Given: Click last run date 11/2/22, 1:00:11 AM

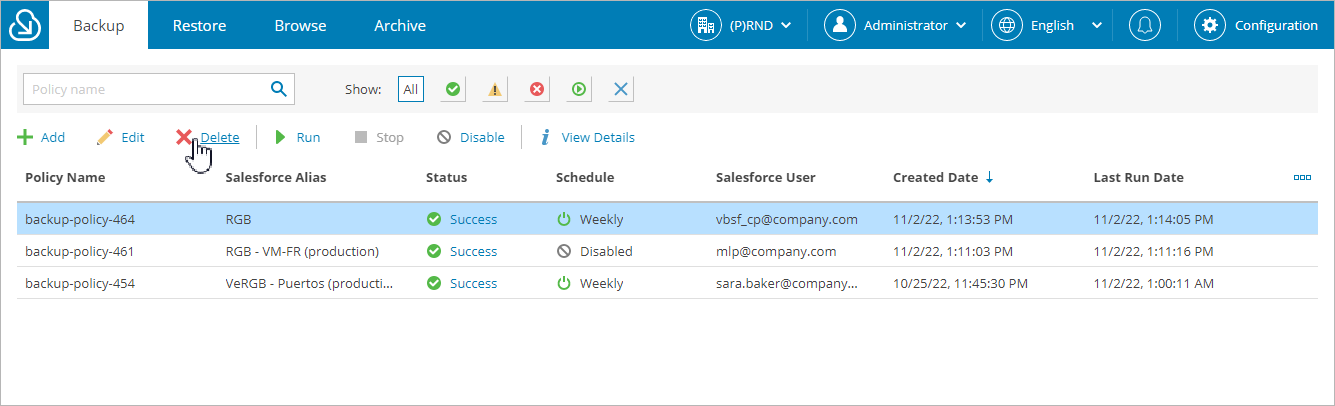Looking at the screenshot, I should (1154, 283).
